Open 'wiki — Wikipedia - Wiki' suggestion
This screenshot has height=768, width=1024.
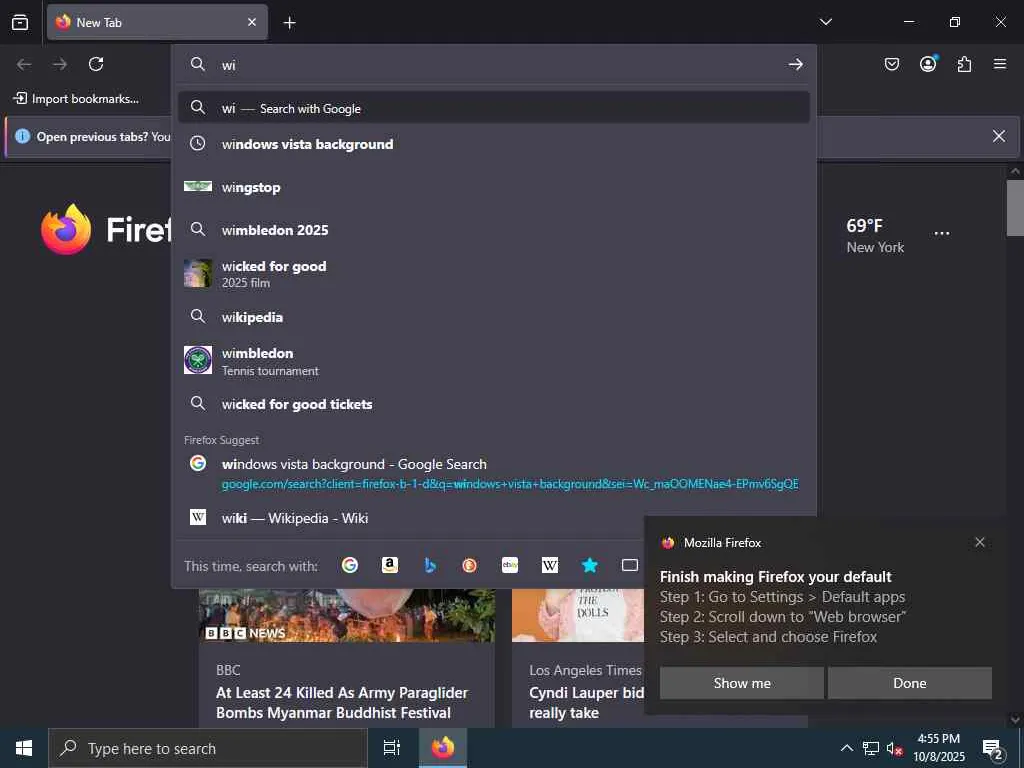pos(494,518)
